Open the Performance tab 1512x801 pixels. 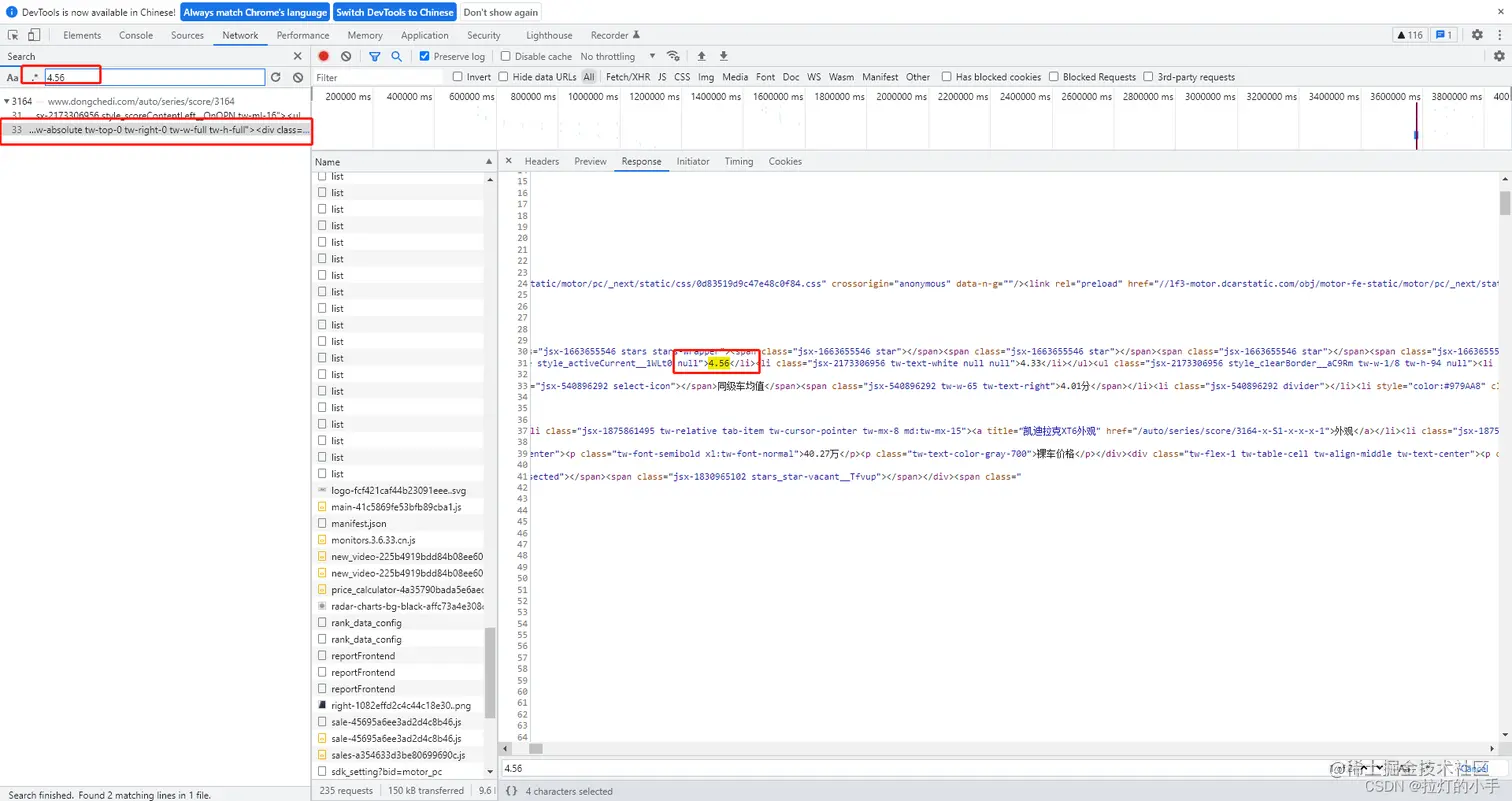[303, 35]
